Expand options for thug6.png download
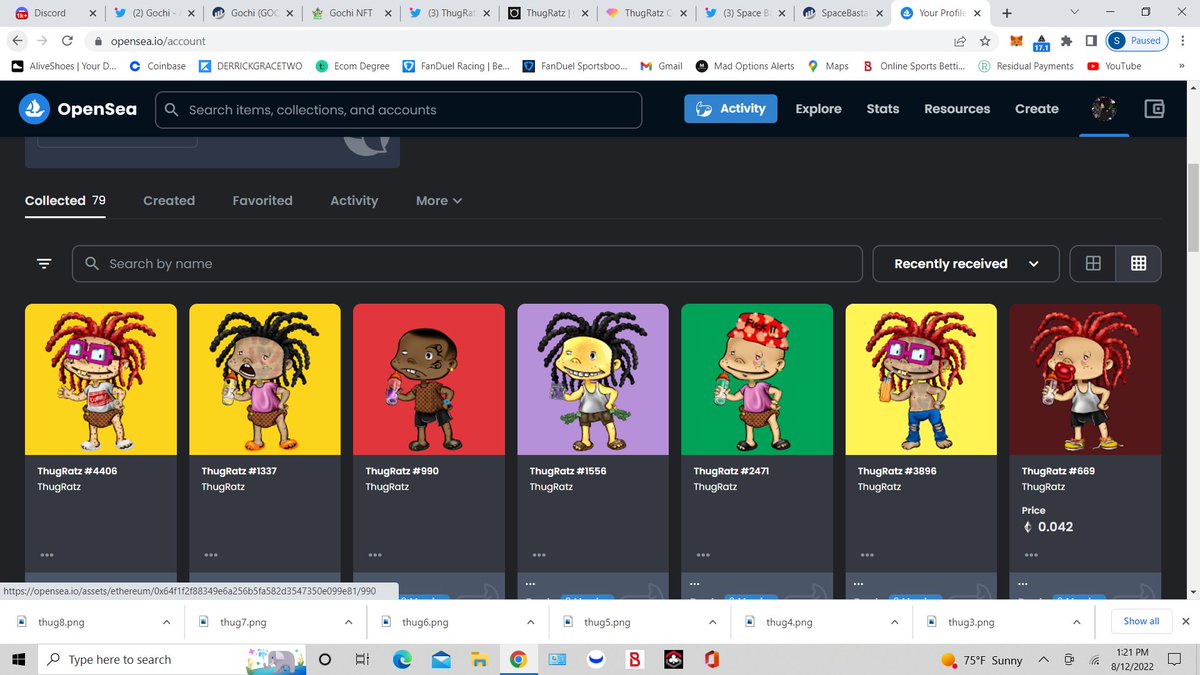1200x675 pixels. 530,622
